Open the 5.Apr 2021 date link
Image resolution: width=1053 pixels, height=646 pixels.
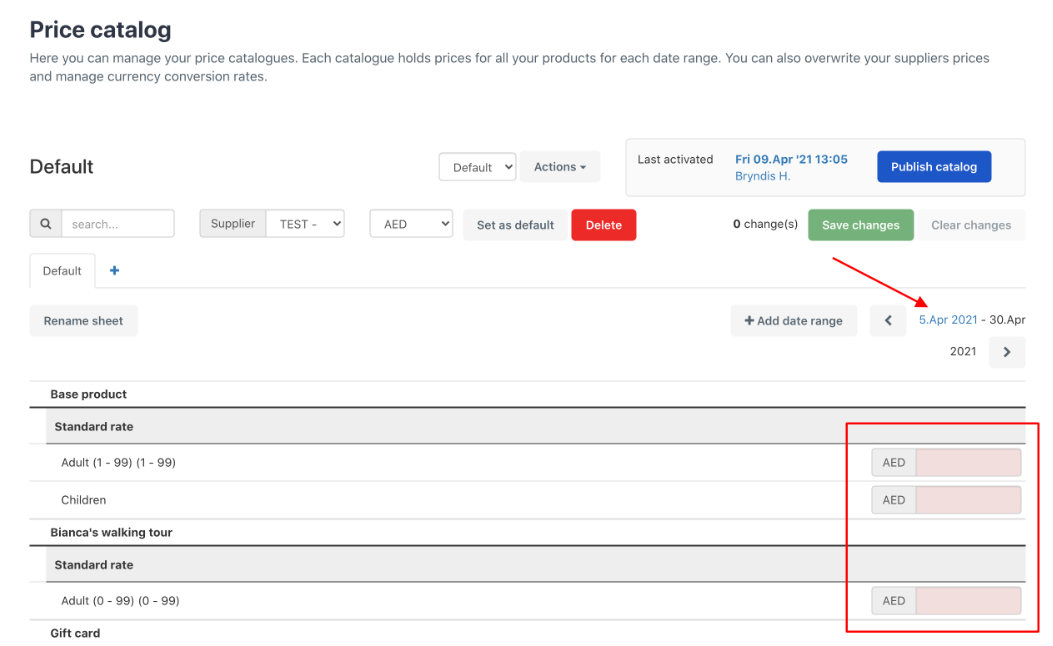click(948, 320)
